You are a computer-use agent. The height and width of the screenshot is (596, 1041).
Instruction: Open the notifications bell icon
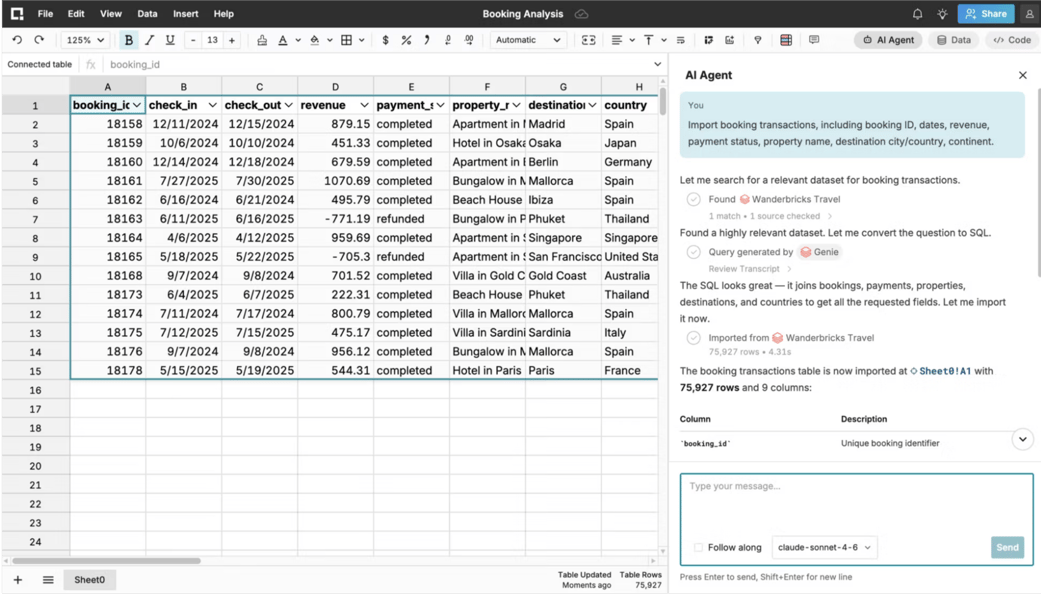pos(918,14)
